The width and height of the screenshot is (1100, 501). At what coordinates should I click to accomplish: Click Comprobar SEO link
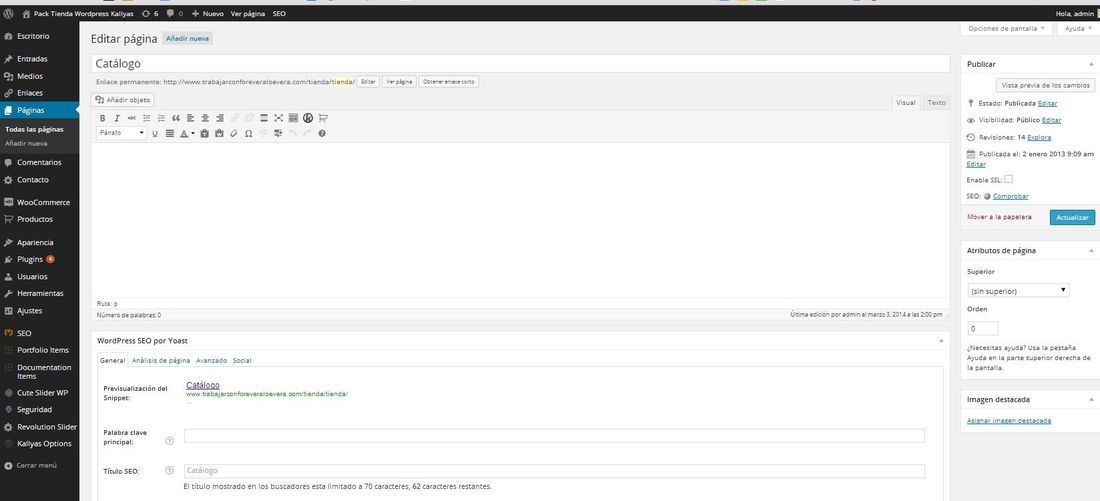tap(1011, 196)
